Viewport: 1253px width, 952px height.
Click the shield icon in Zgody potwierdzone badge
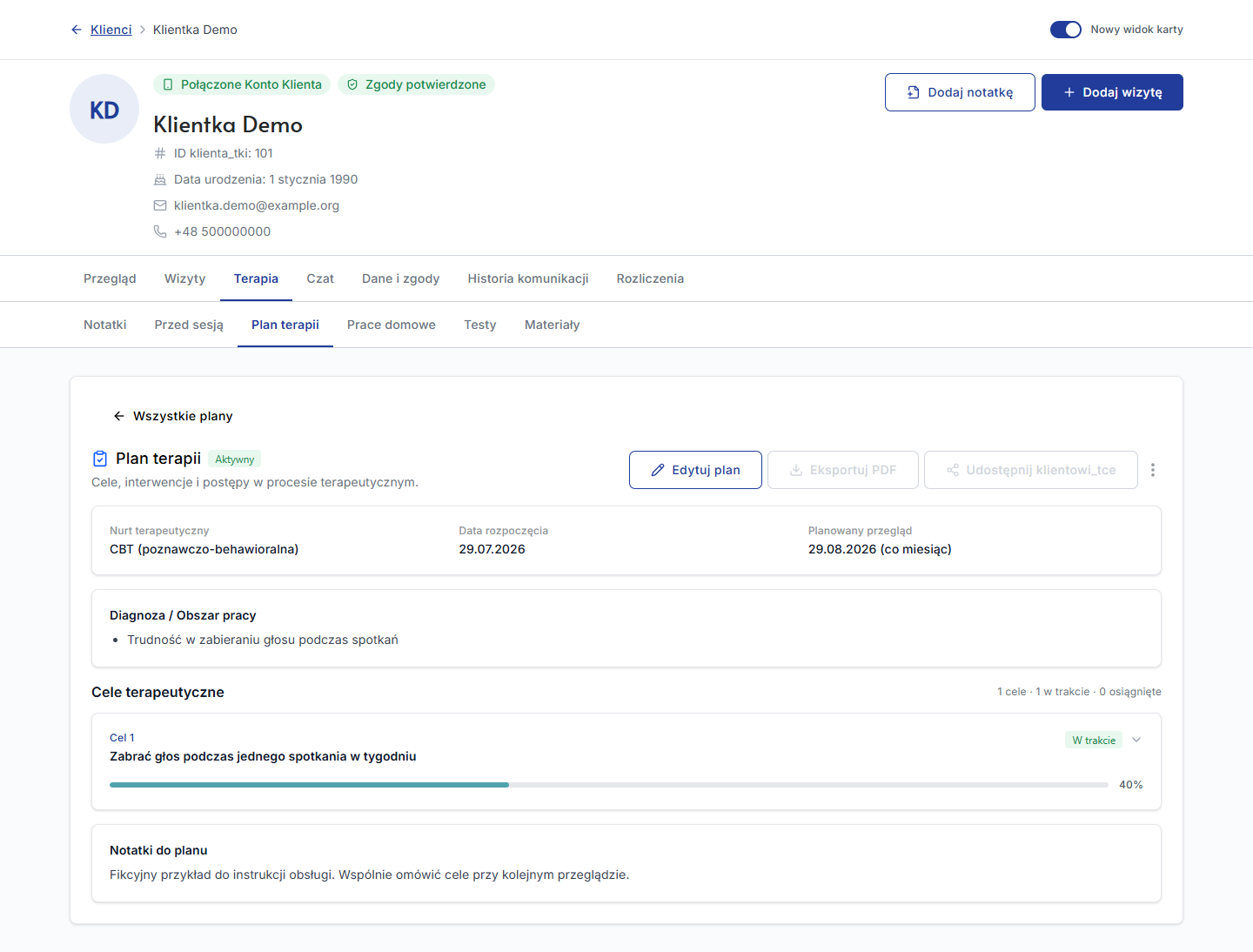pyautogui.click(x=352, y=84)
